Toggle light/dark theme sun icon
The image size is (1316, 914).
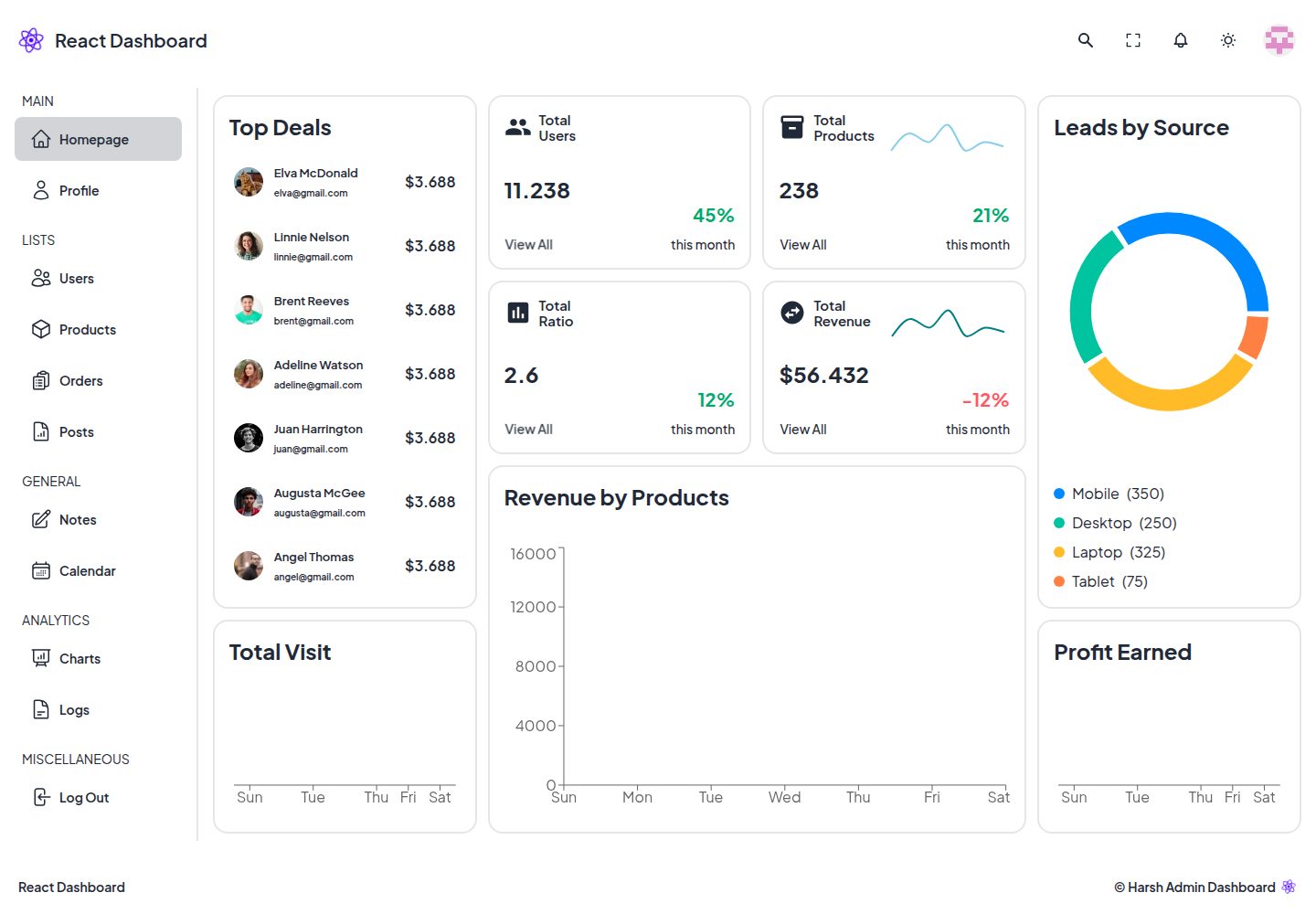[1228, 40]
